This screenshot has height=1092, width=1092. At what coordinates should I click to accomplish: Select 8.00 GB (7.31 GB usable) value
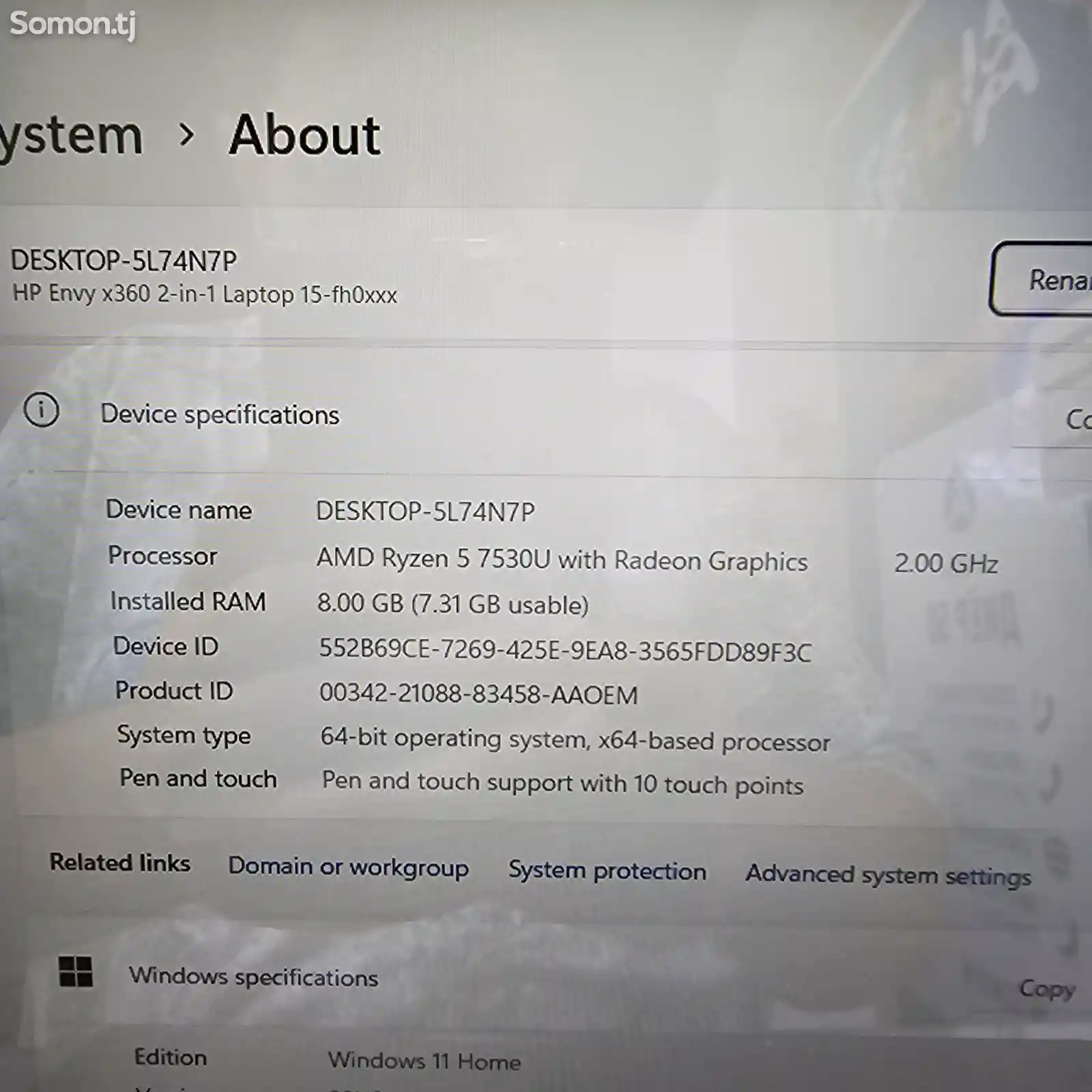452,604
